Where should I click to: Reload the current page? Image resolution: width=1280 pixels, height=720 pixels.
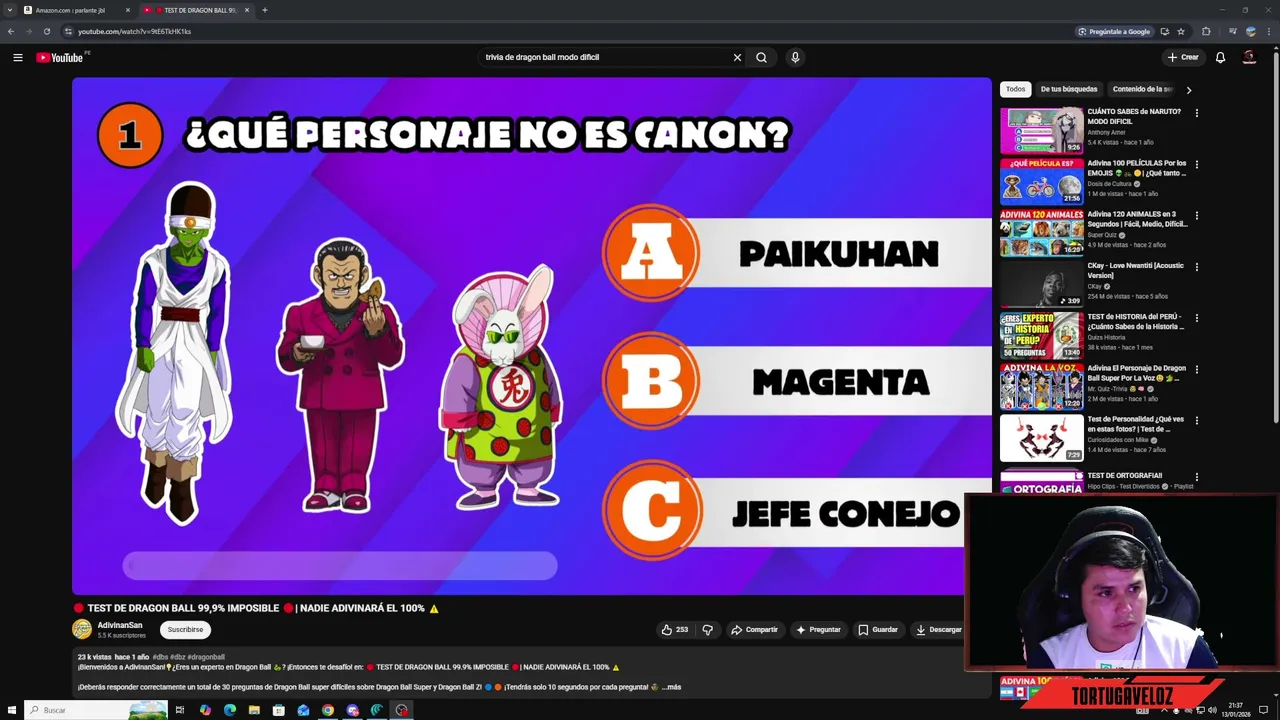(46, 31)
